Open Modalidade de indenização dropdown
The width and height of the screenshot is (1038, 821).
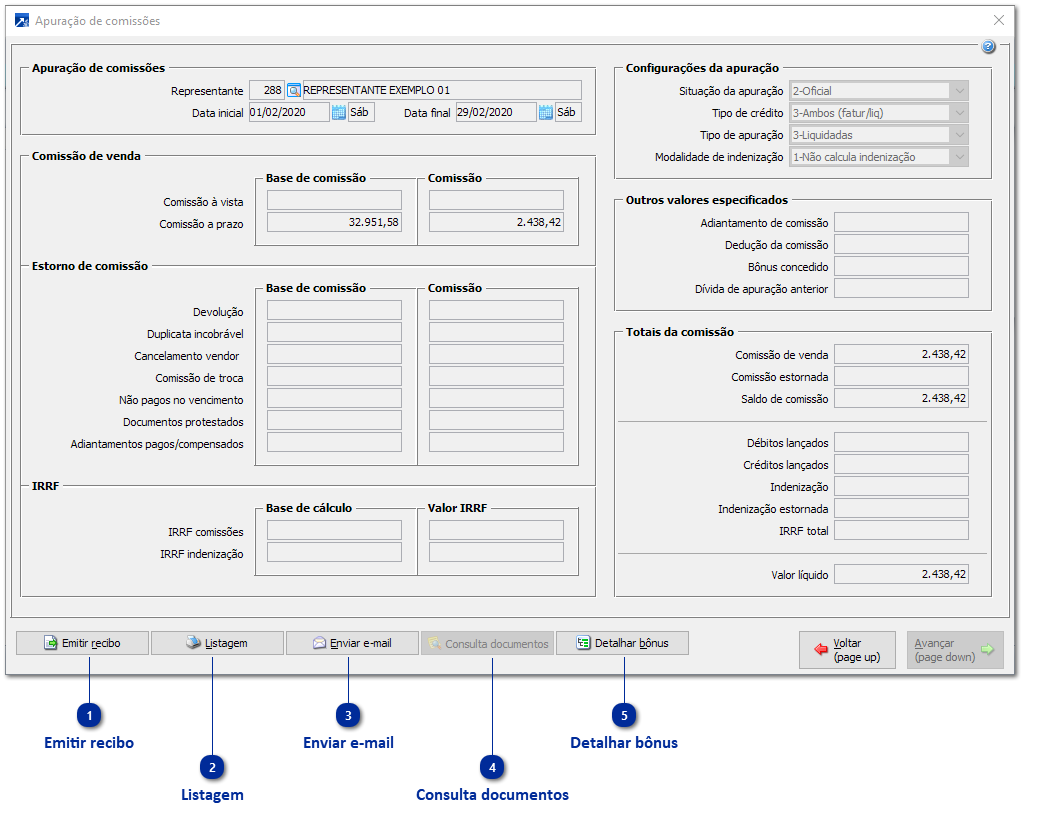(x=959, y=157)
